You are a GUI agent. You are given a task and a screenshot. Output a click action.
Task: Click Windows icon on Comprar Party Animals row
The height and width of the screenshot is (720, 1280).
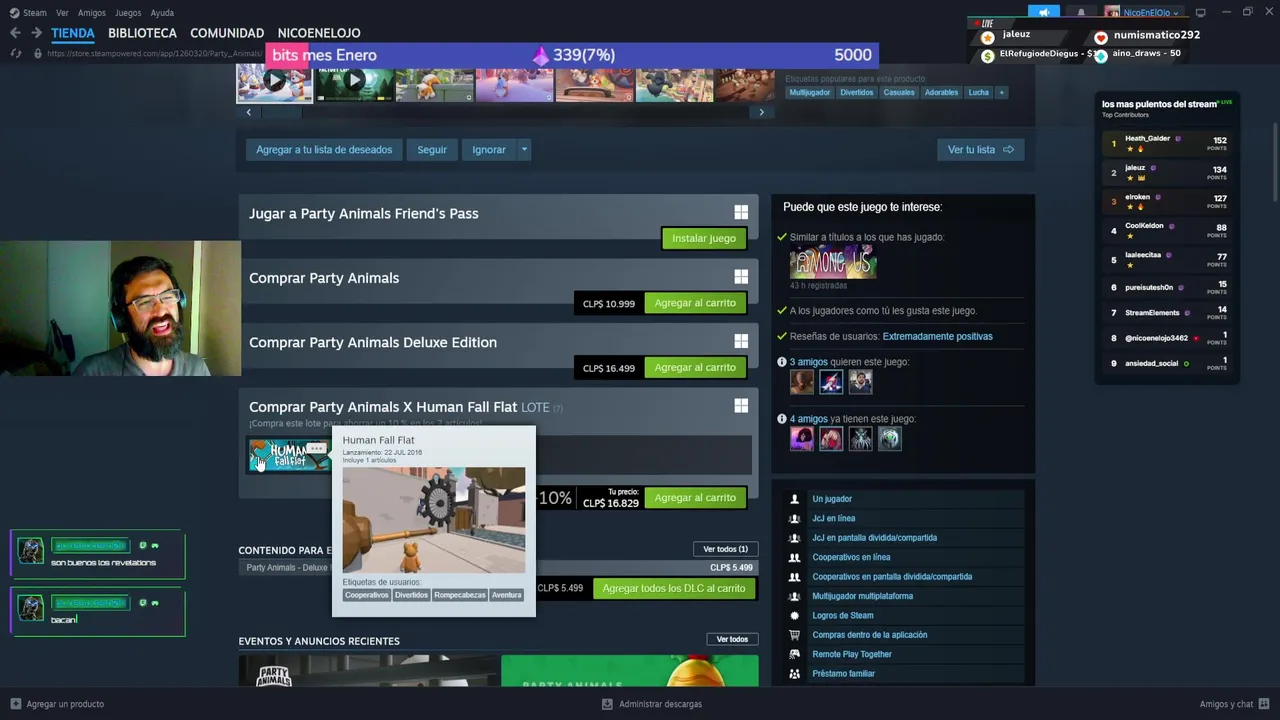[741, 276]
